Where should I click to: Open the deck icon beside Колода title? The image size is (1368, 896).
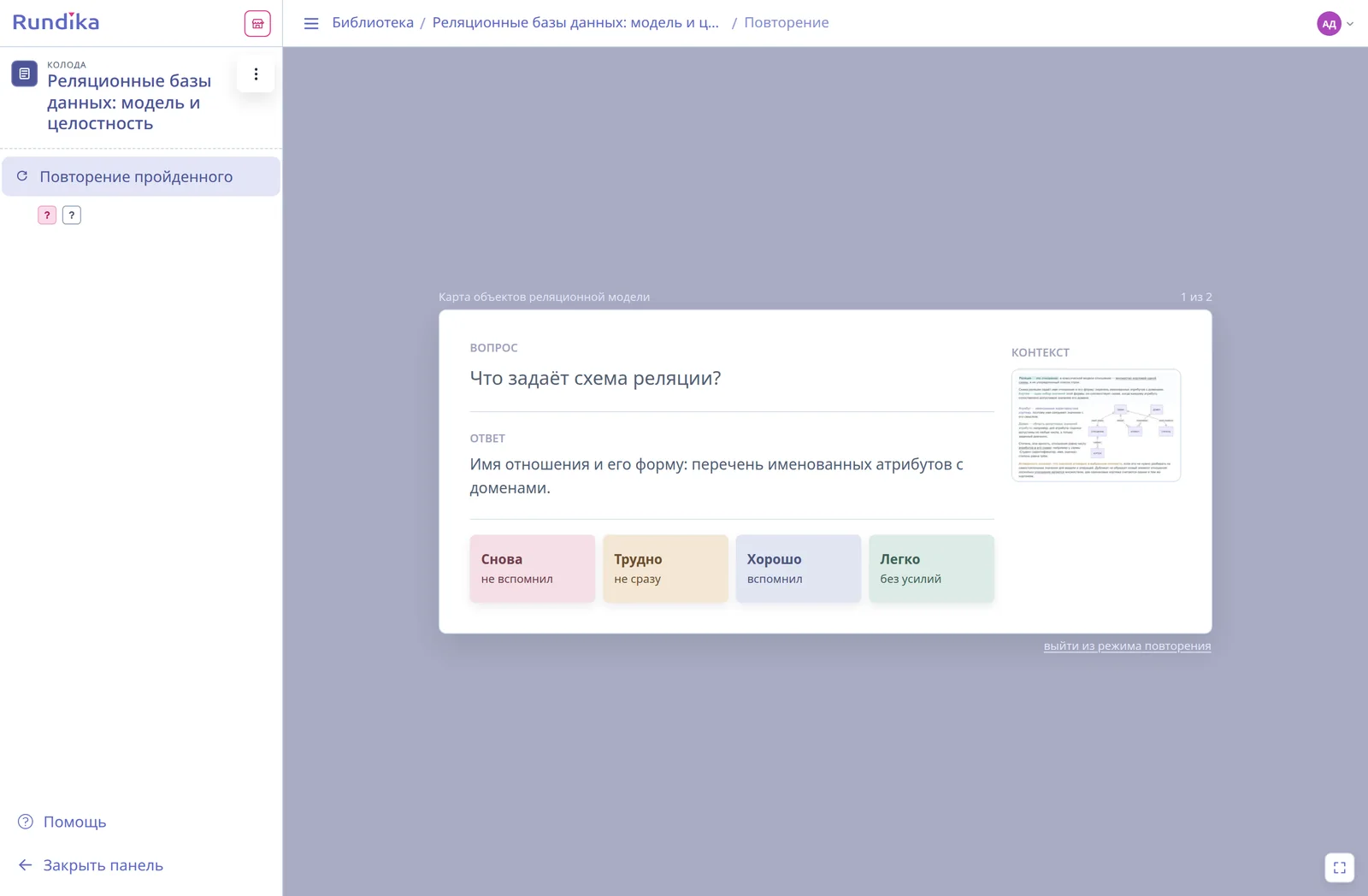(24, 74)
